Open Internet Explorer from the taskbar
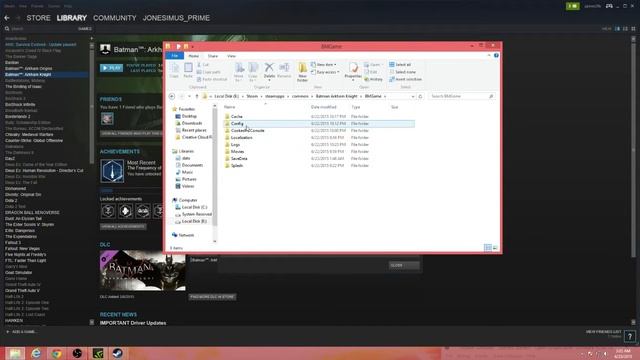The width and height of the screenshot is (640, 360). [x=36, y=353]
